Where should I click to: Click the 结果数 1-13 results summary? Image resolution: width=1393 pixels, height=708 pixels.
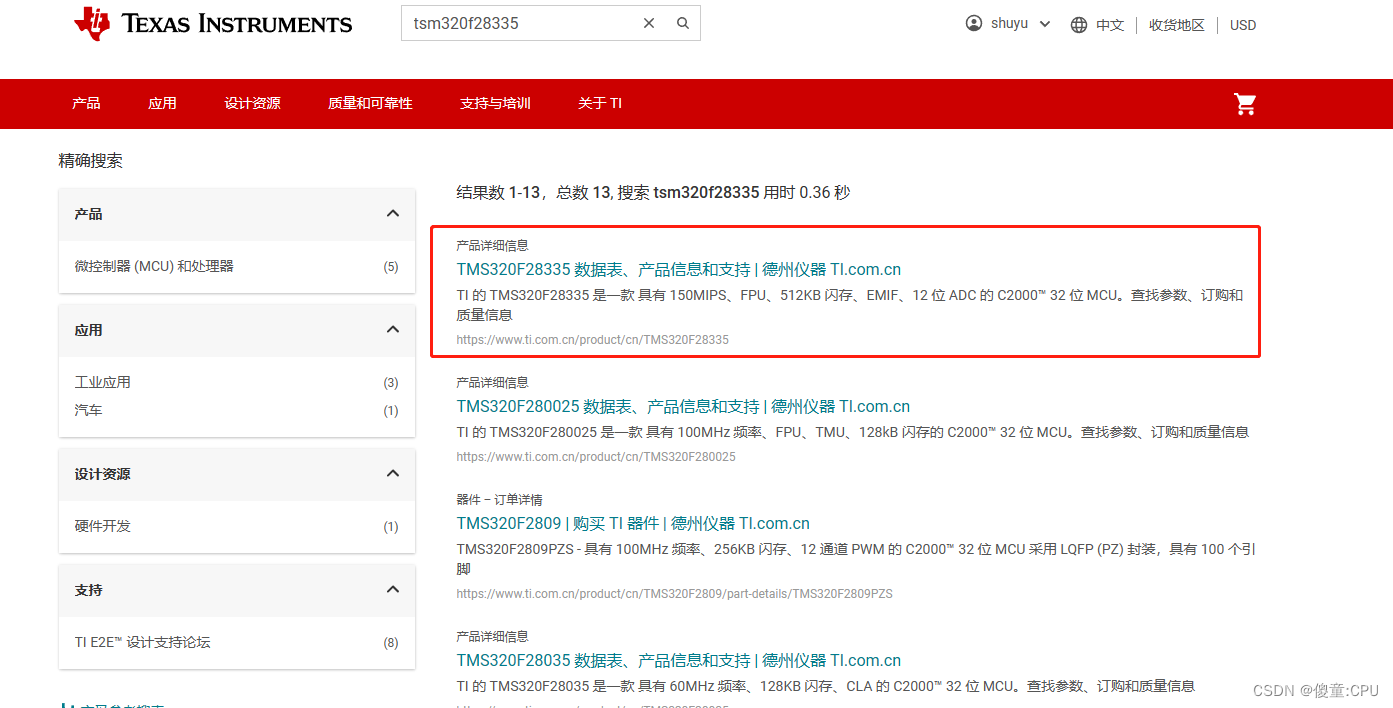653,193
